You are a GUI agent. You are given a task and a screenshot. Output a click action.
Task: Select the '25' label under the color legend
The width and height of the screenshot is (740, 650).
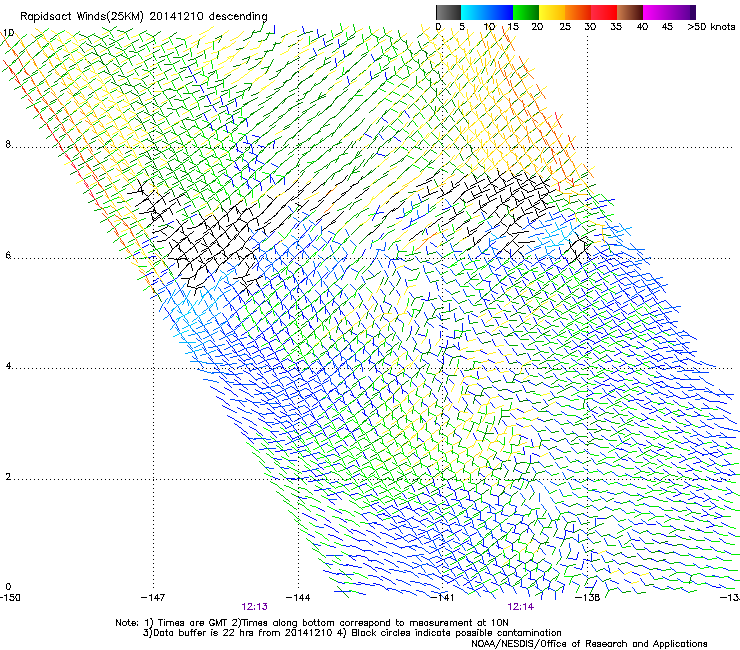pos(565,27)
